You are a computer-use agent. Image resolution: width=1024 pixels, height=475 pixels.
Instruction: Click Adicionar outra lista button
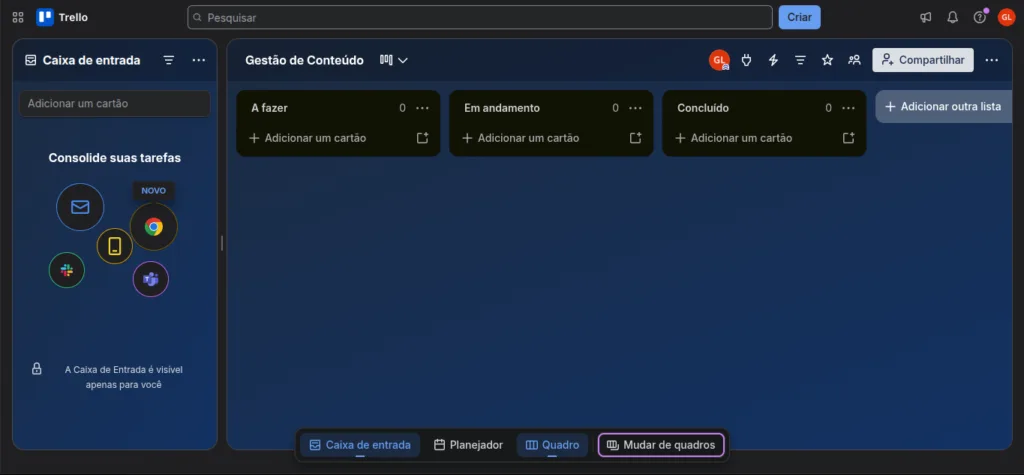pyautogui.click(x=943, y=106)
